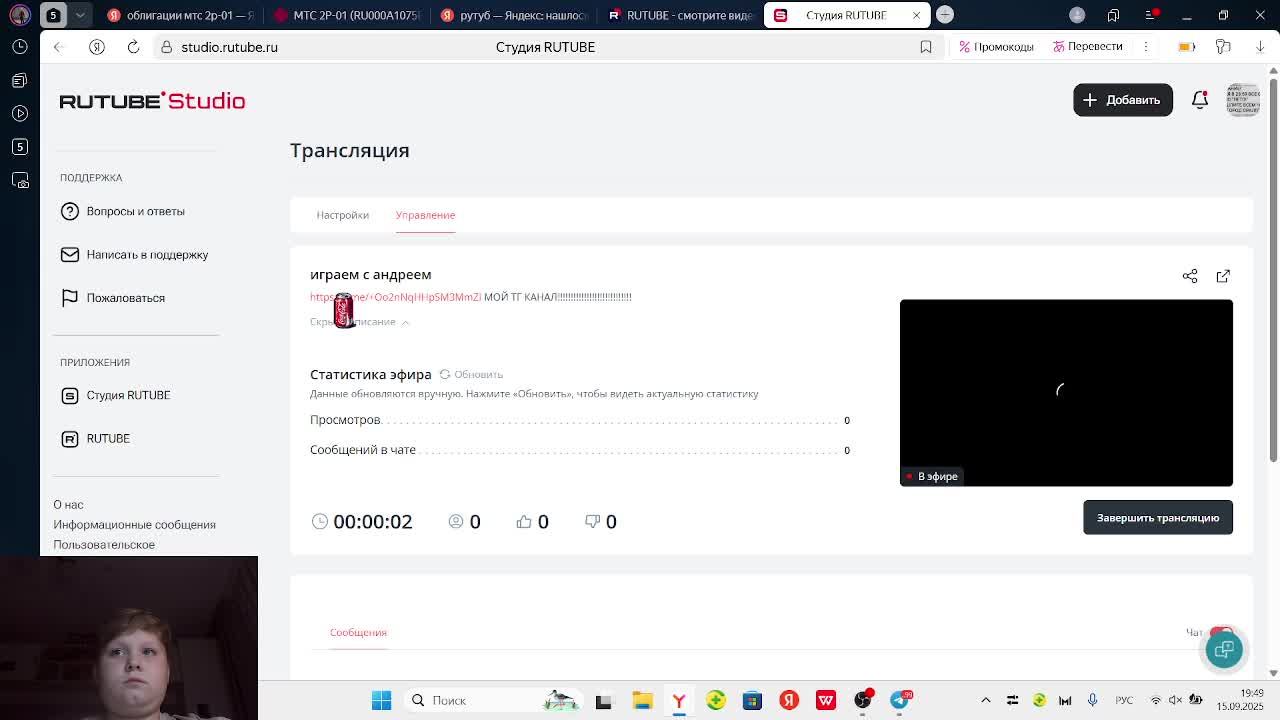The image size is (1280, 720).
Task: Switch keyboard language РУС
Action: (1124, 700)
